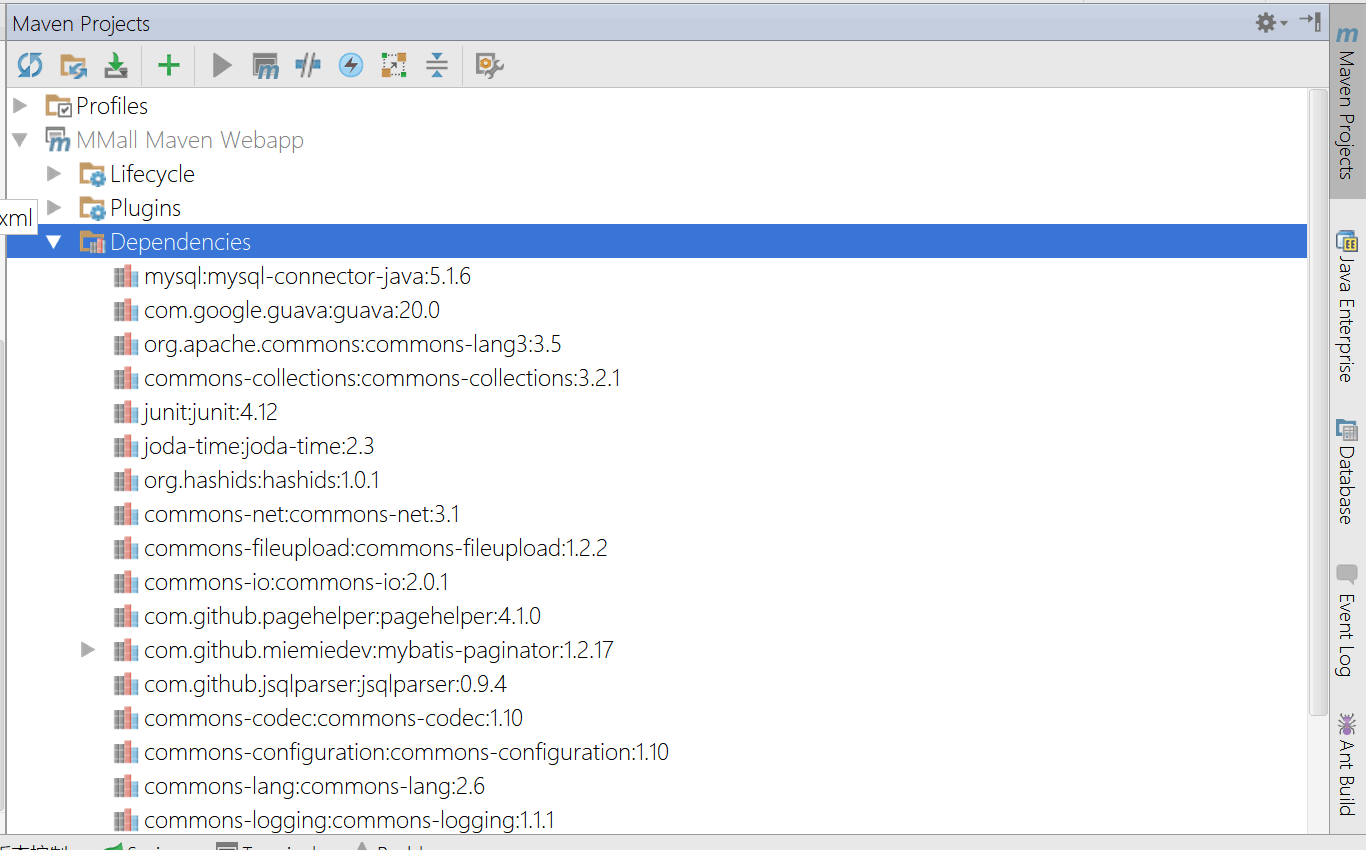The height and width of the screenshot is (850, 1366).
Task: Run Maven build green play icon
Action: tap(222, 66)
